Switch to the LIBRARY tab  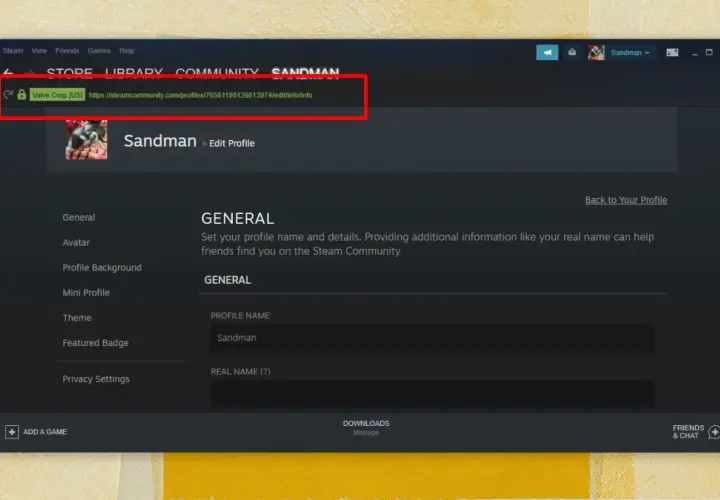(x=134, y=73)
